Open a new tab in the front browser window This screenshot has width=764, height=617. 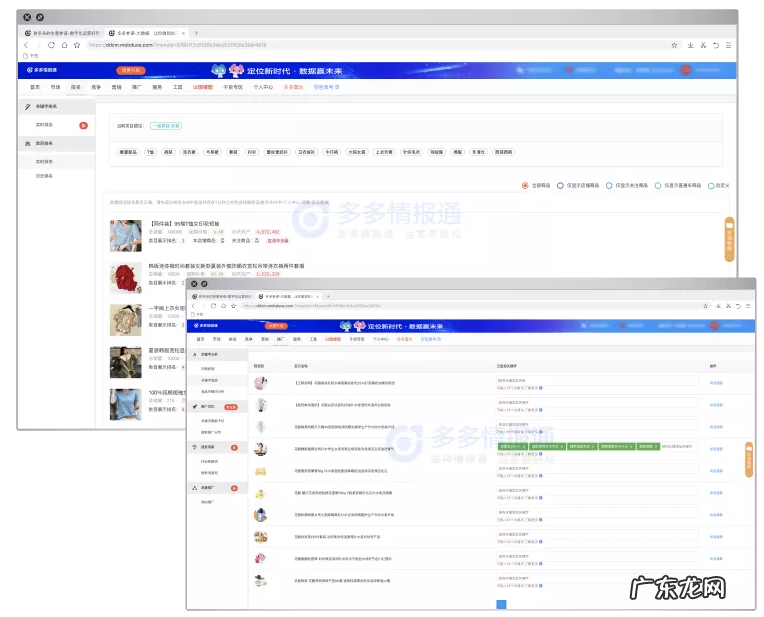click(x=328, y=296)
